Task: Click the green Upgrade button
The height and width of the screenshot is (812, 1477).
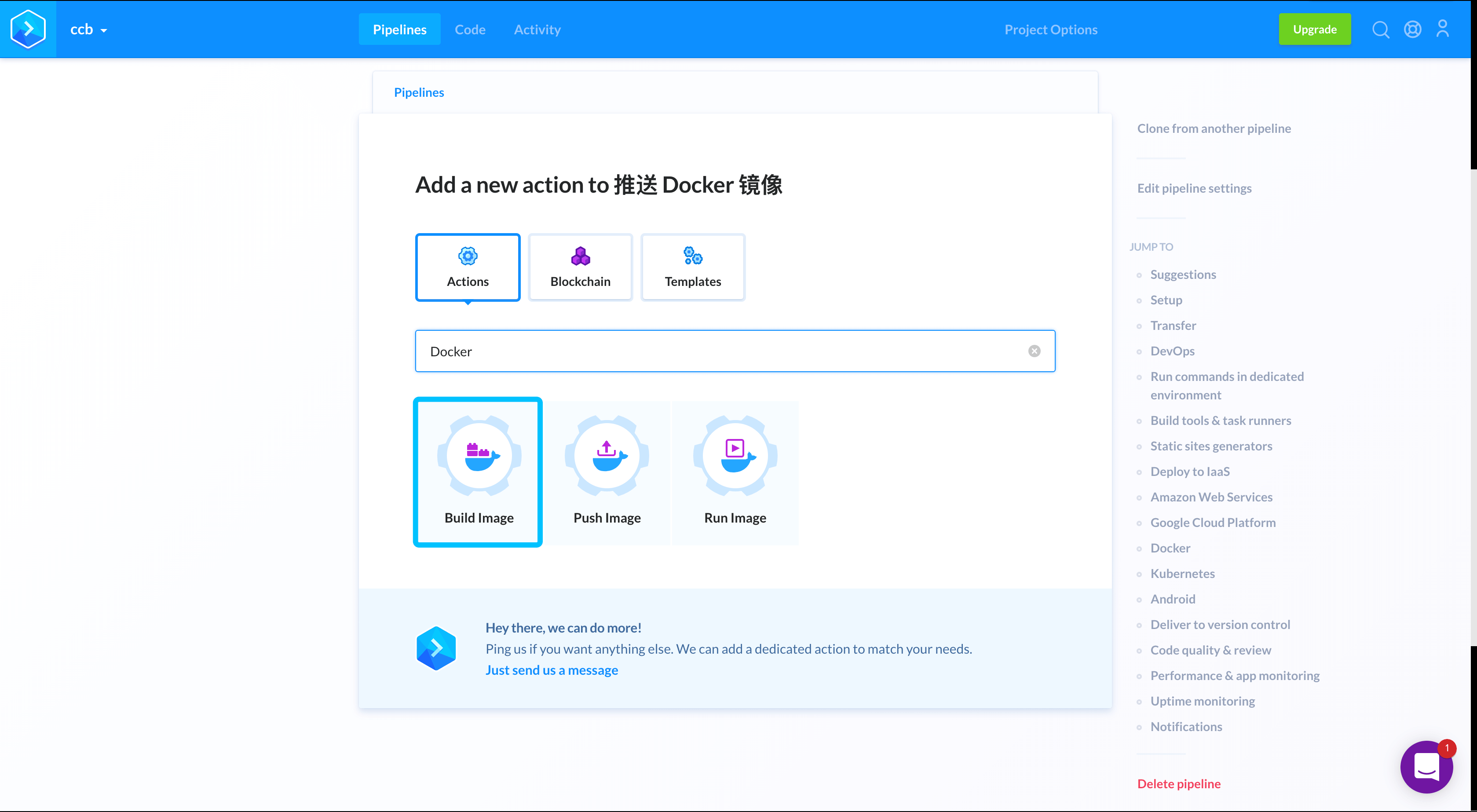Action: (1314, 29)
